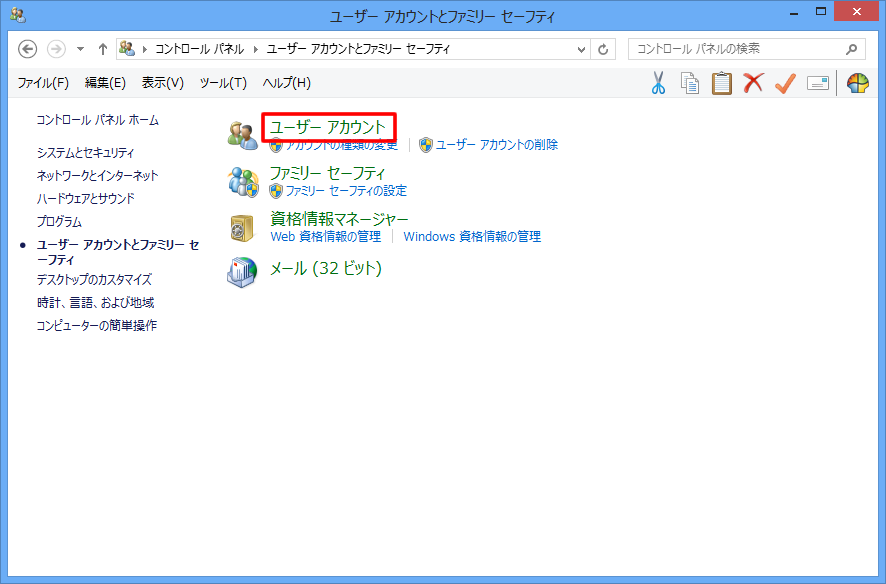Click the 資格情報マネージャー safe icon

pos(242,228)
